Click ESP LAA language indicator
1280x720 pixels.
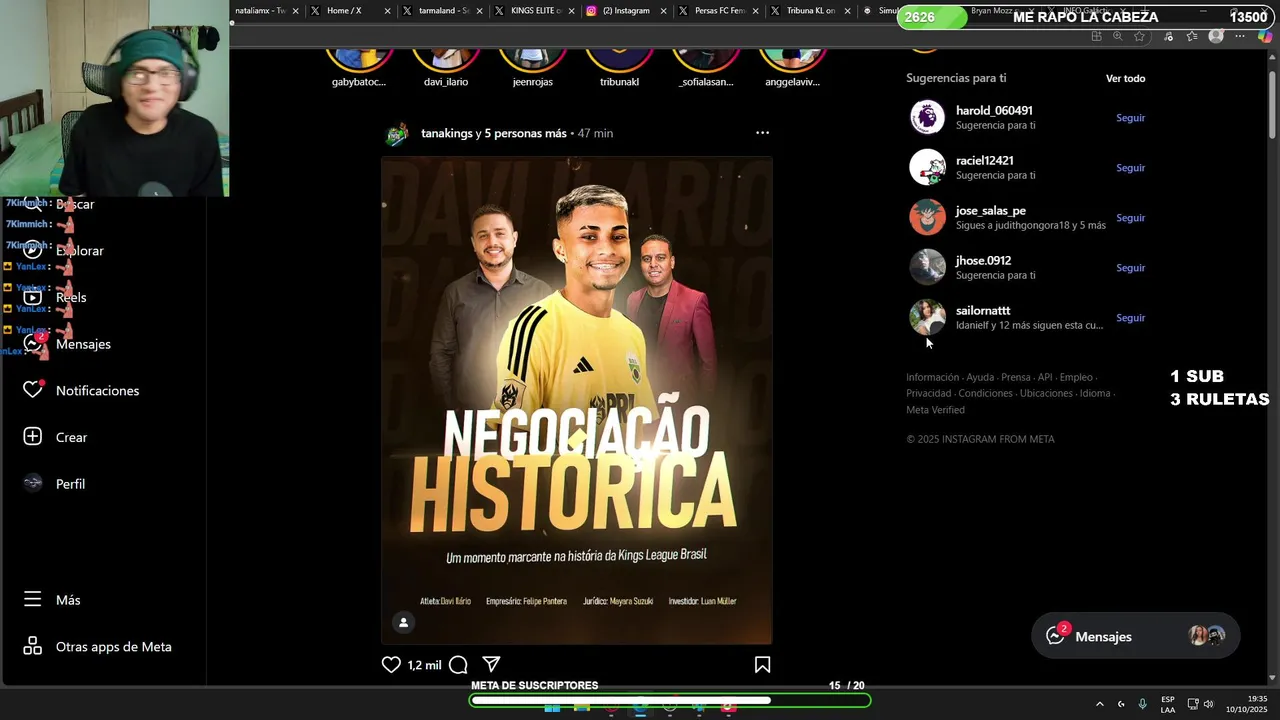1168,704
